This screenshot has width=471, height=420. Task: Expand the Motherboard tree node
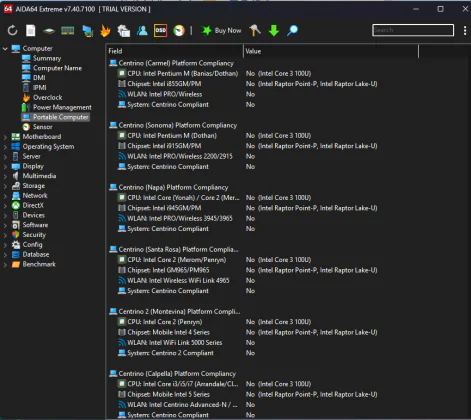point(5,137)
